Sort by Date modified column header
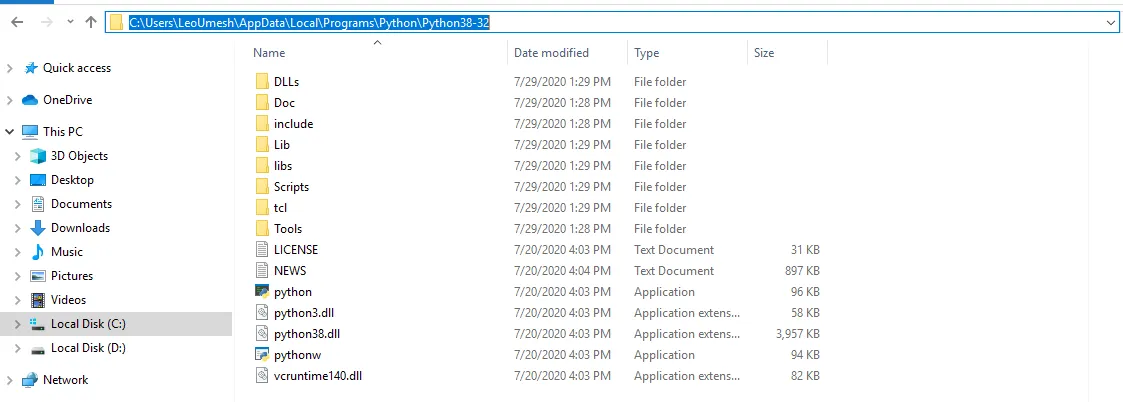The image size is (1123, 402). point(551,53)
